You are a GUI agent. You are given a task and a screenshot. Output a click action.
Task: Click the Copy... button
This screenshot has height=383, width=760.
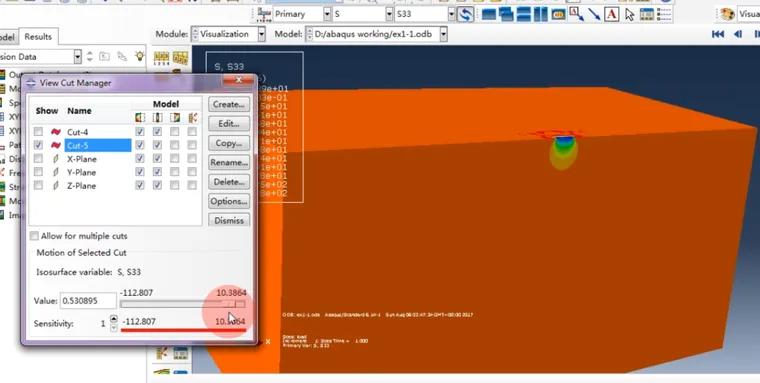(229, 143)
